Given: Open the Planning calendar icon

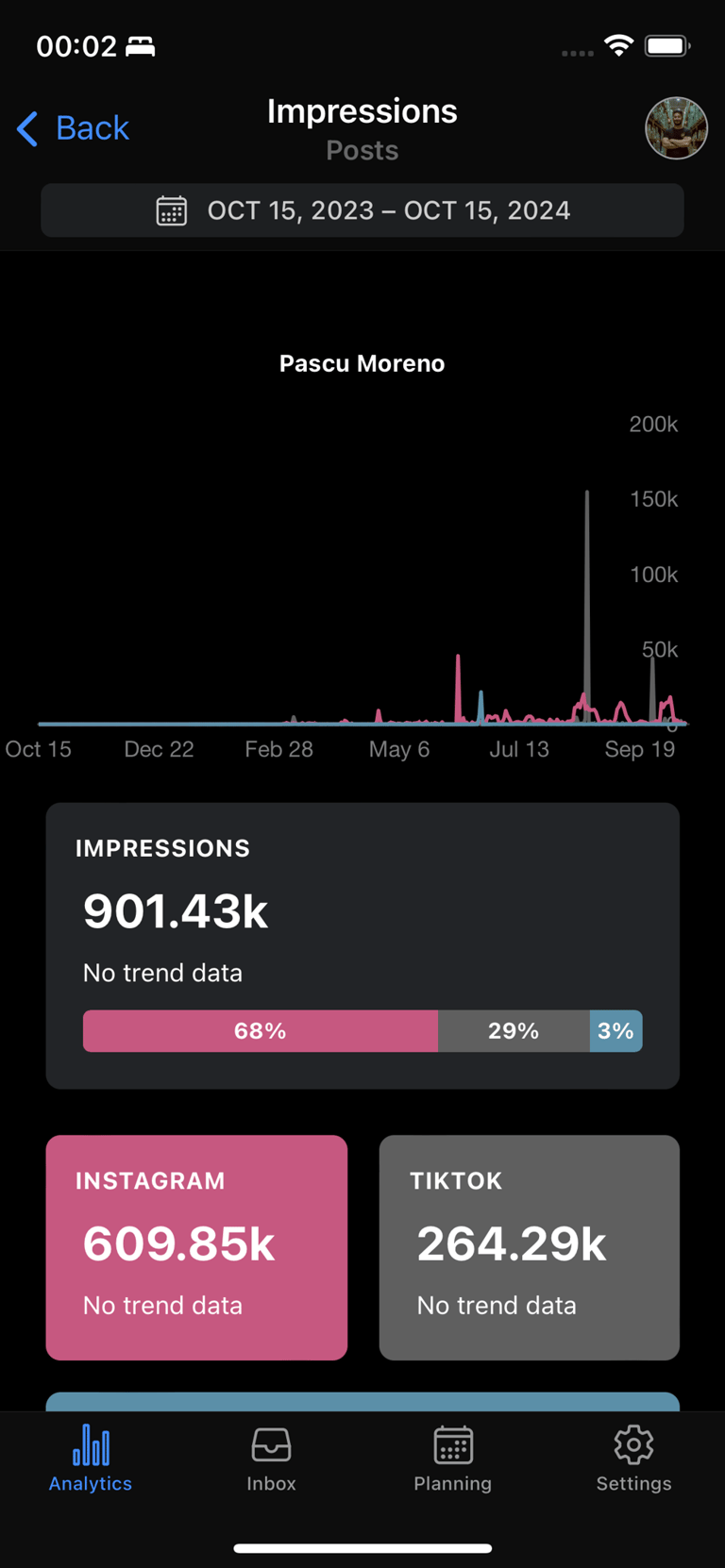Looking at the screenshot, I should pos(453,1444).
